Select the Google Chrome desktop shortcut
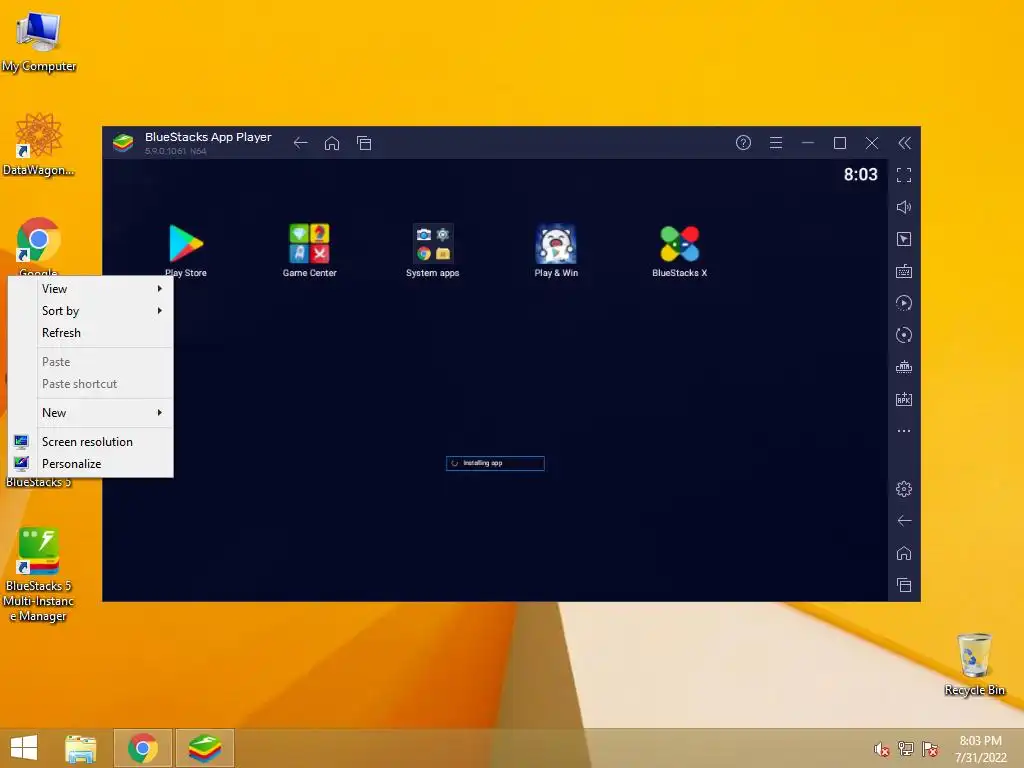 click(x=39, y=247)
